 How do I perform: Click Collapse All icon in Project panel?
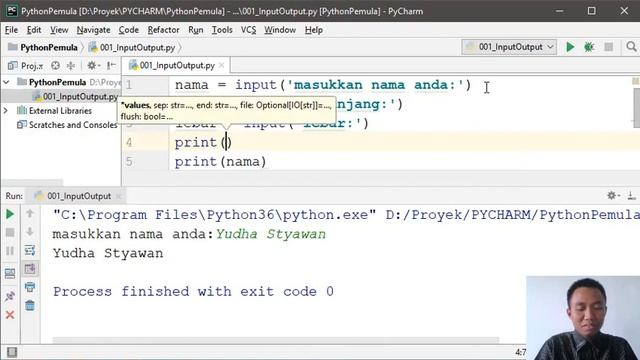pos(71,65)
